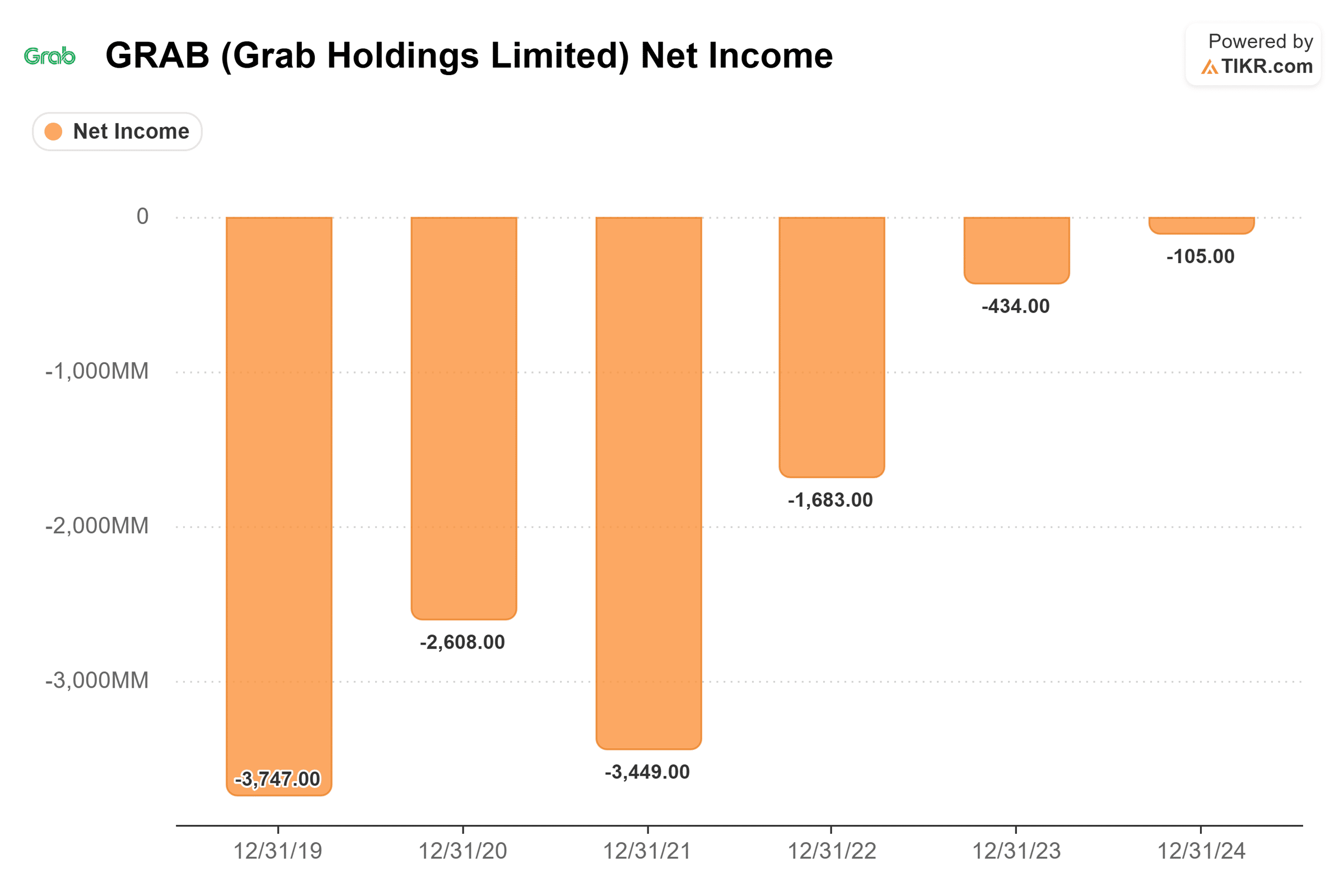Screen dimensions: 1344x896
Task: Click the orange Net Income legend dot
Action: [53, 132]
